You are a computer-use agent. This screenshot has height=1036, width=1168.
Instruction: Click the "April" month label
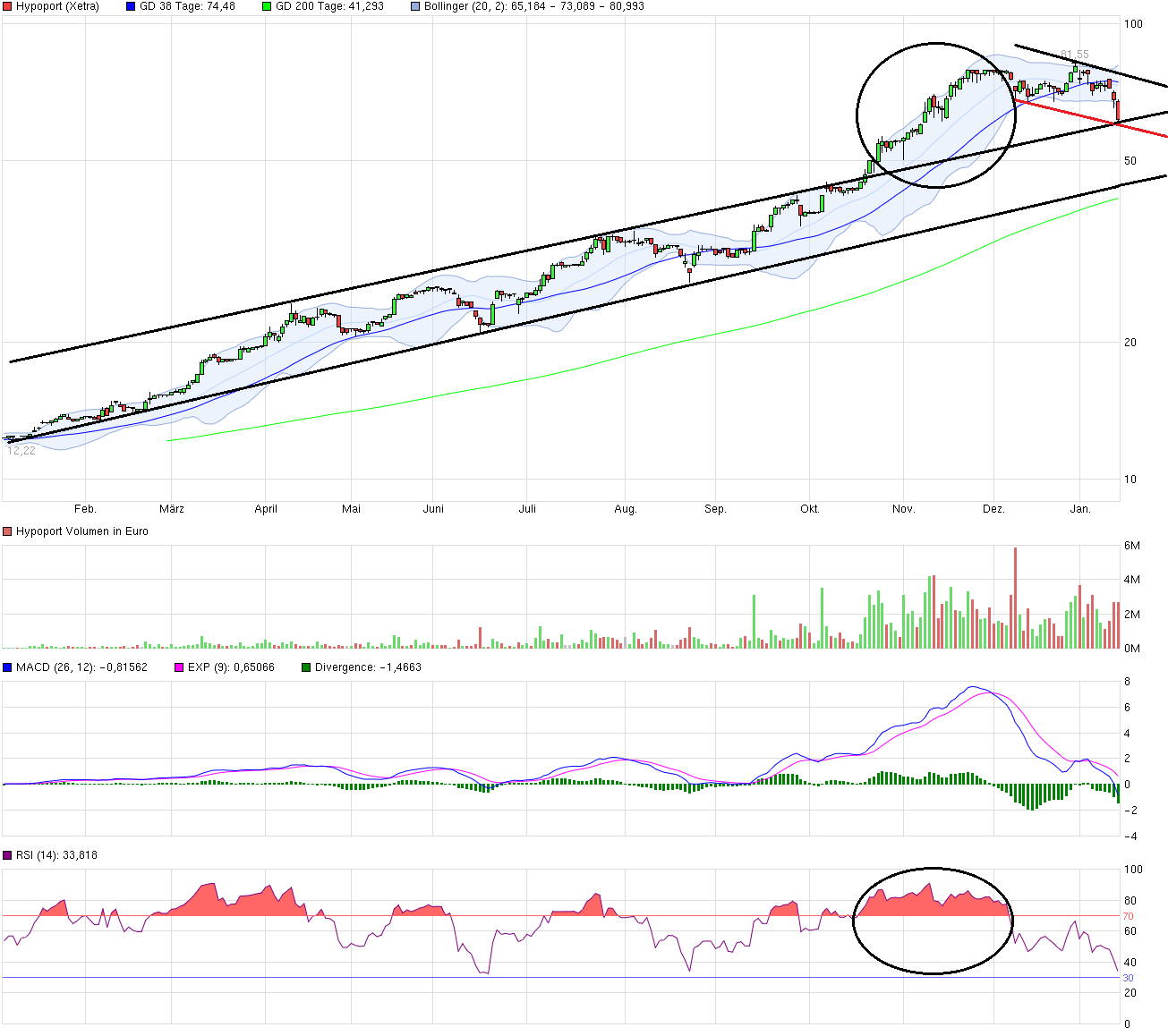click(266, 509)
